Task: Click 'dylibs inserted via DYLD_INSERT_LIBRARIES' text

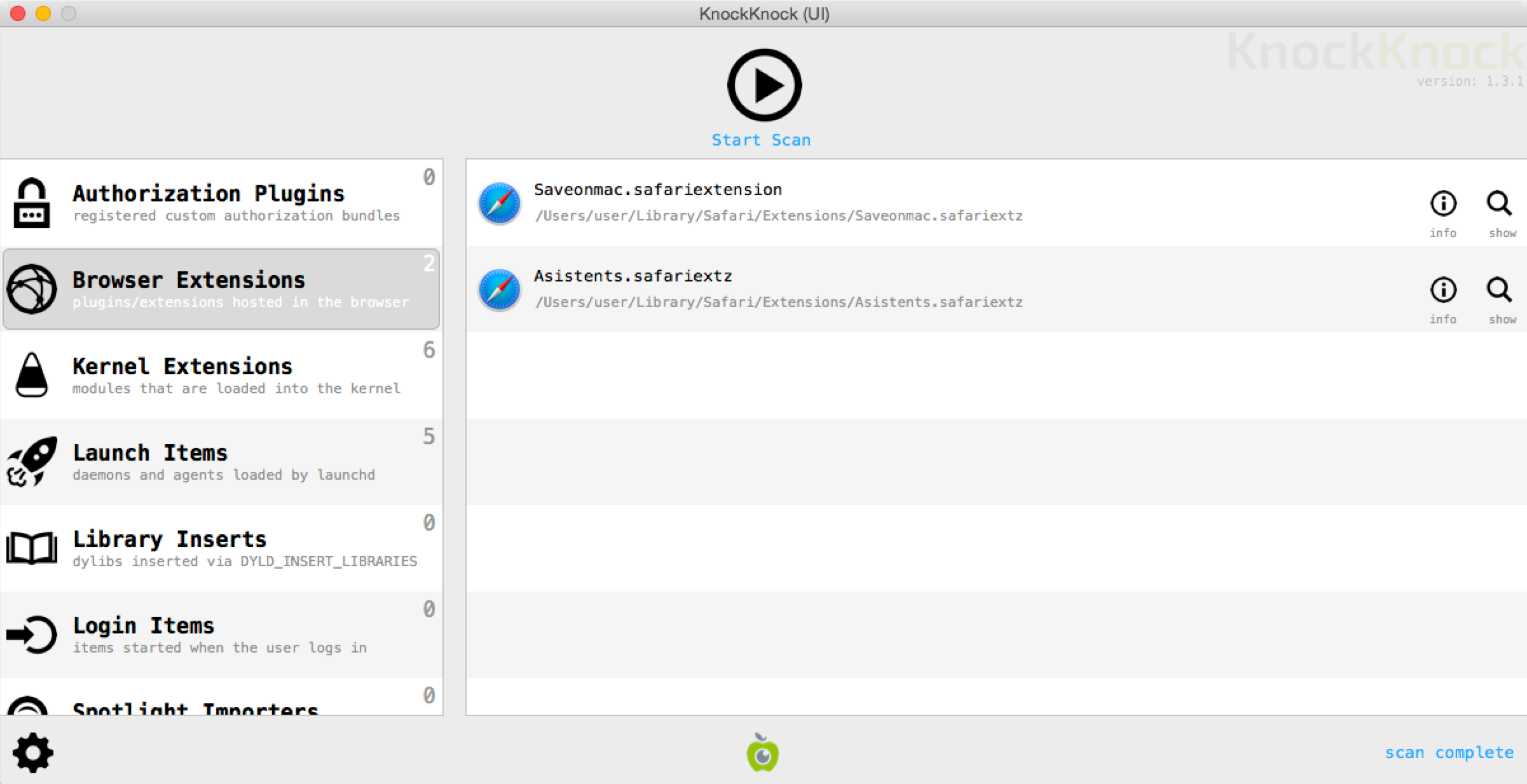Action: pyautogui.click(x=245, y=561)
